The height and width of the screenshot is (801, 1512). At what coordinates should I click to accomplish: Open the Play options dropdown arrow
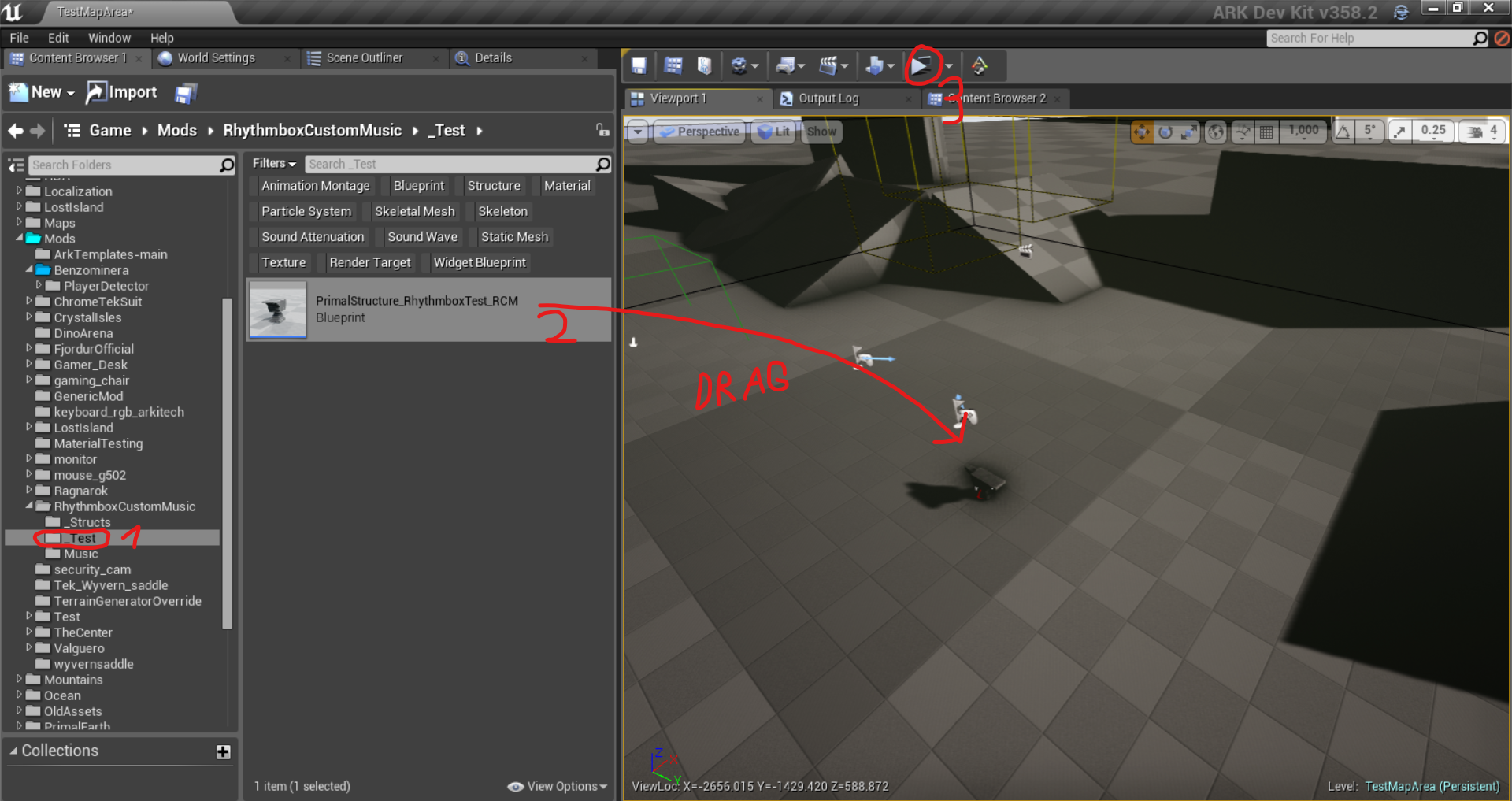pyautogui.click(x=949, y=66)
